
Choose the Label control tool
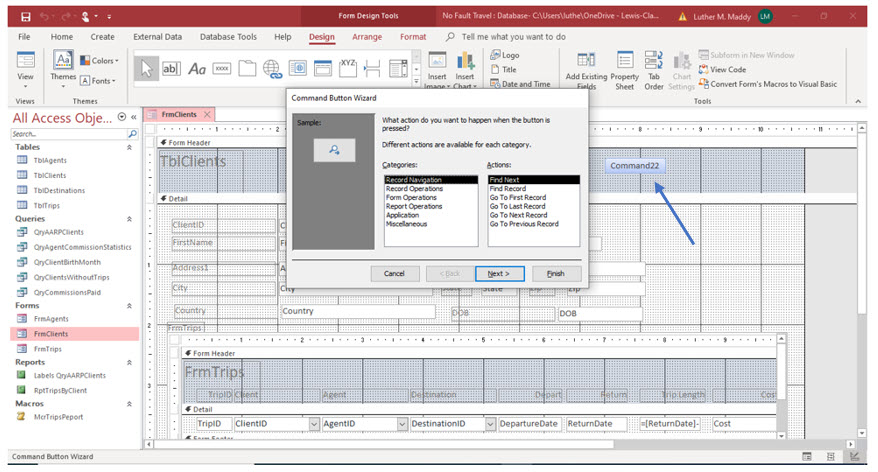[197, 69]
